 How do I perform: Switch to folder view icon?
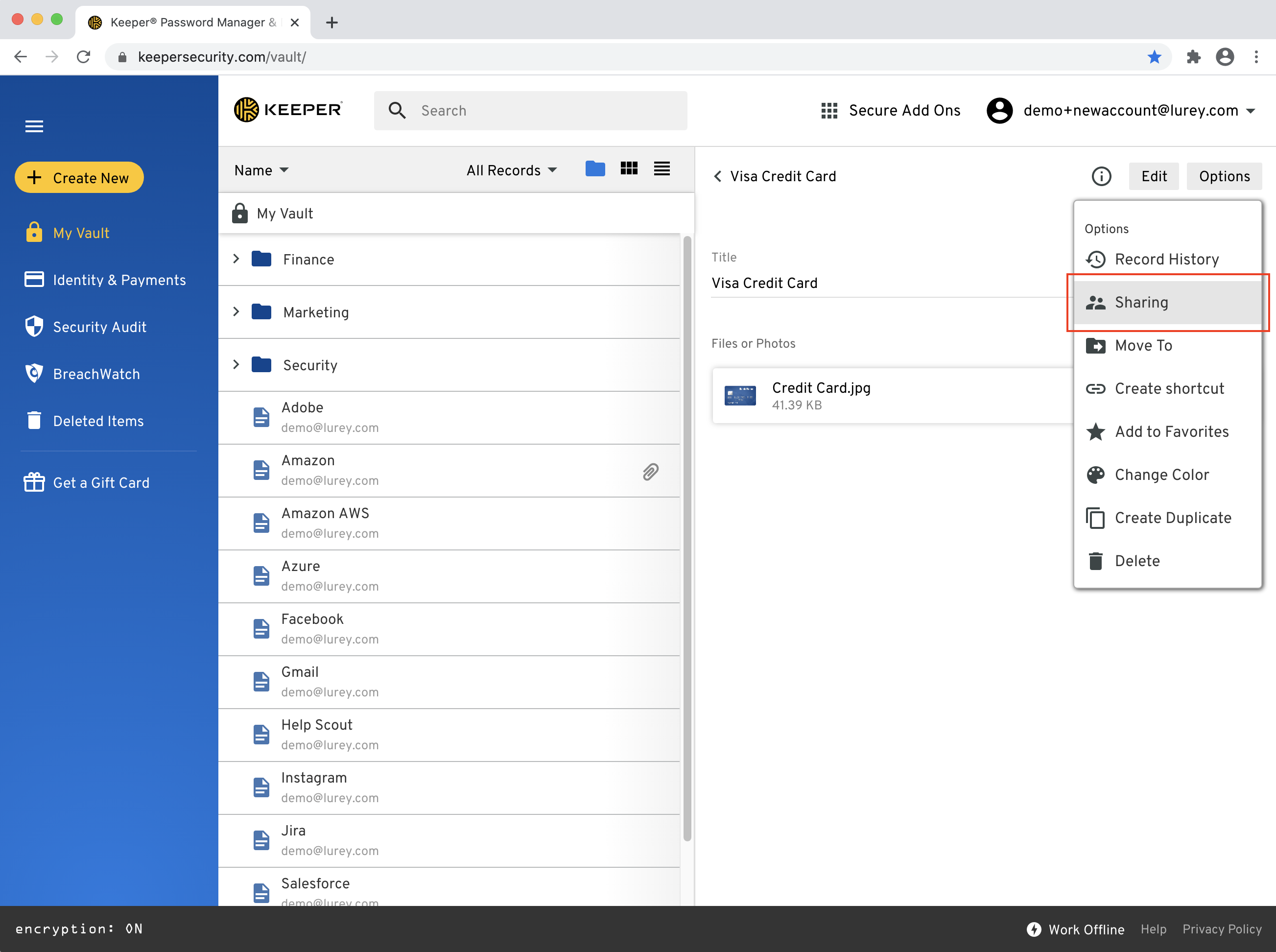(595, 169)
